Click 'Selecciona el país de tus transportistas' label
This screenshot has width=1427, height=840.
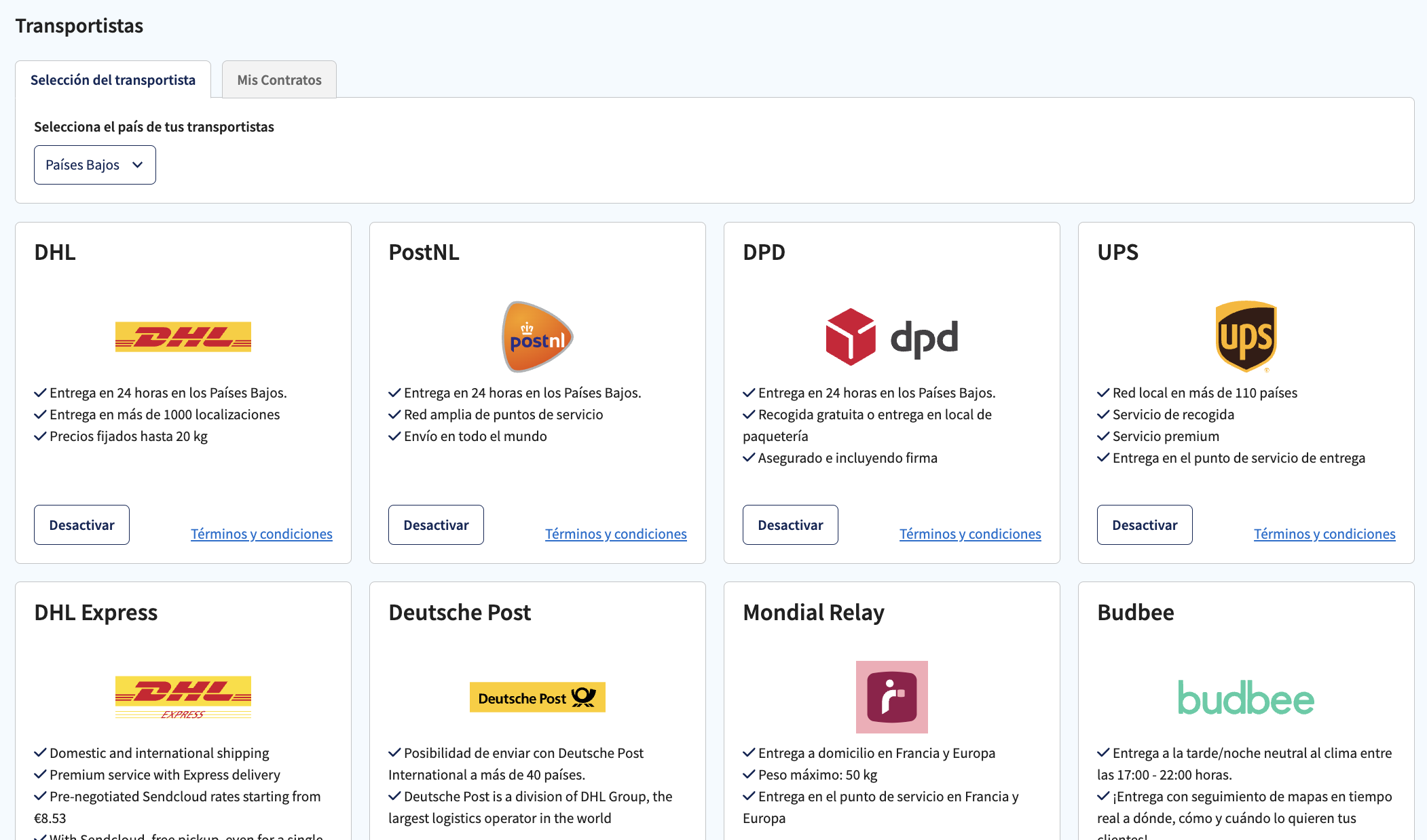(154, 127)
